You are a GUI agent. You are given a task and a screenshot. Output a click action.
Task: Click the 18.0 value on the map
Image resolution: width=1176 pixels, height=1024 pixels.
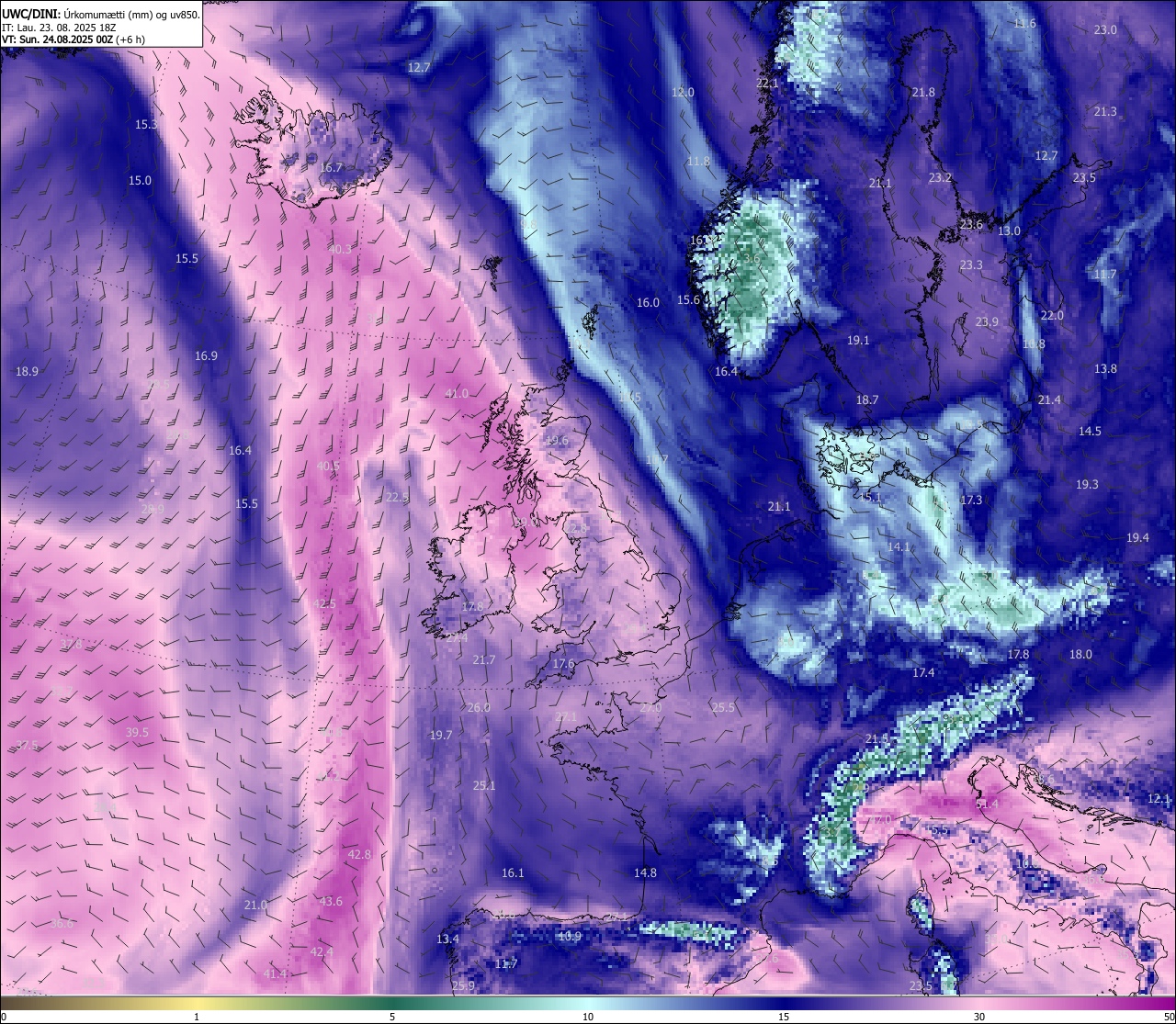(x=1080, y=655)
